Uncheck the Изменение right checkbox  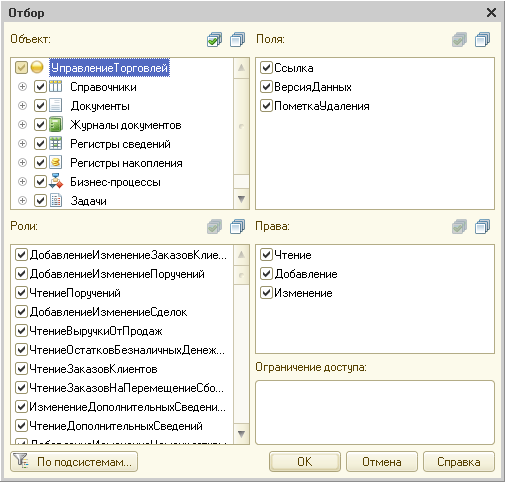tap(266, 293)
